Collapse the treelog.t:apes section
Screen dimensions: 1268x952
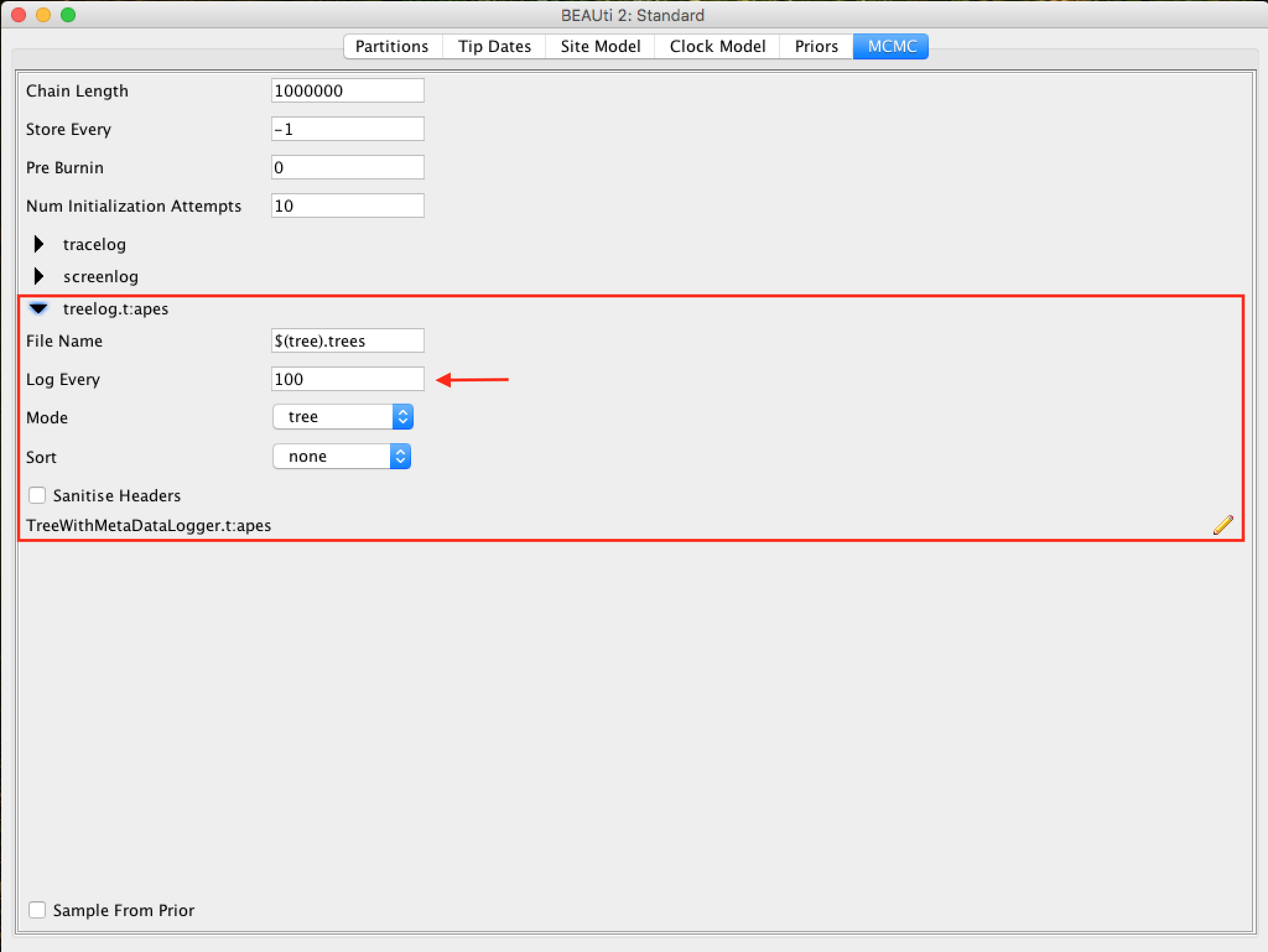pos(38,308)
